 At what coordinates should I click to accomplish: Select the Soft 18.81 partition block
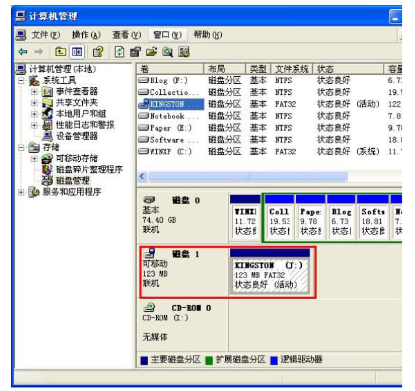click(x=373, y=218)
